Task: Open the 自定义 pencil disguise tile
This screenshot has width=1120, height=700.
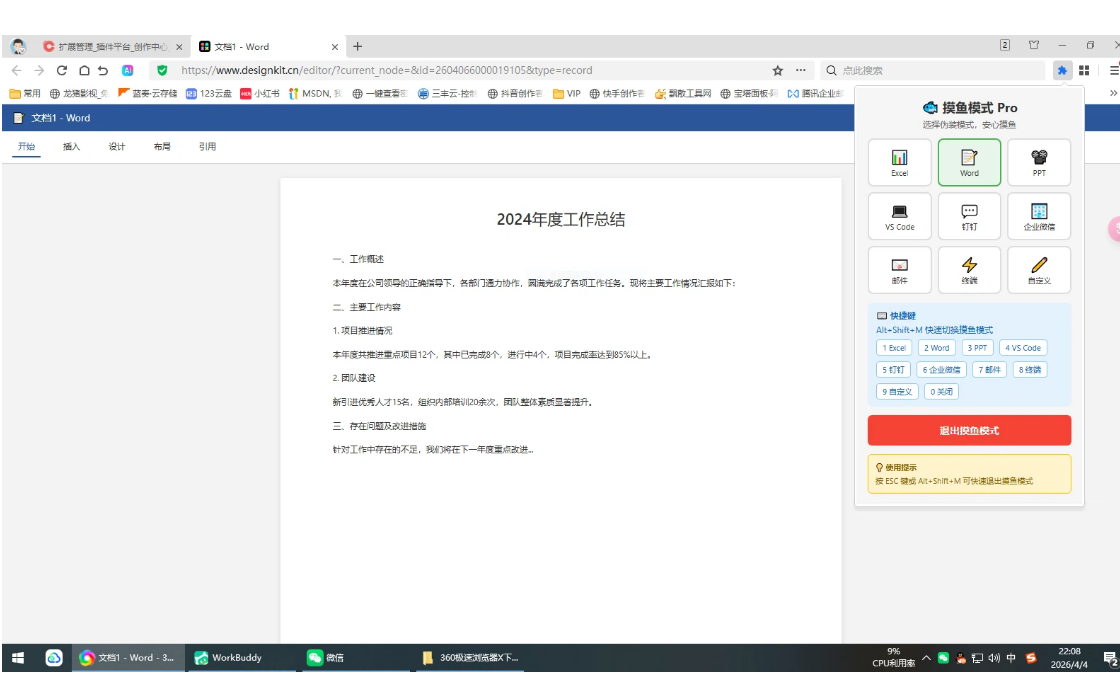Action: (x=1039, y=270)
